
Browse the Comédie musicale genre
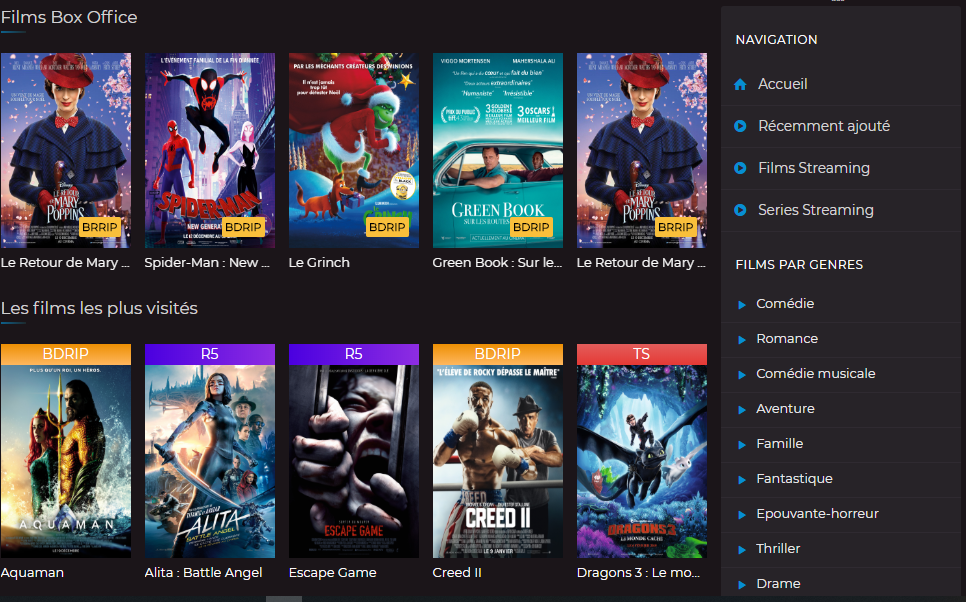click(816, 373)
